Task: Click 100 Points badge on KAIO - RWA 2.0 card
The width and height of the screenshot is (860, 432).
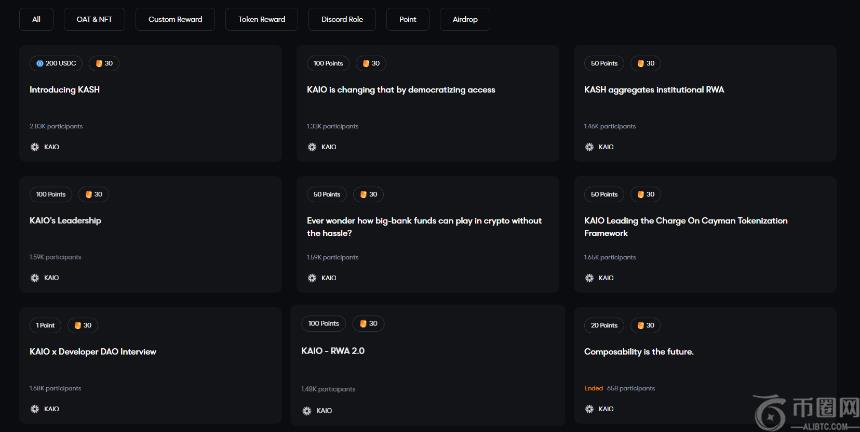Action: 324,324
